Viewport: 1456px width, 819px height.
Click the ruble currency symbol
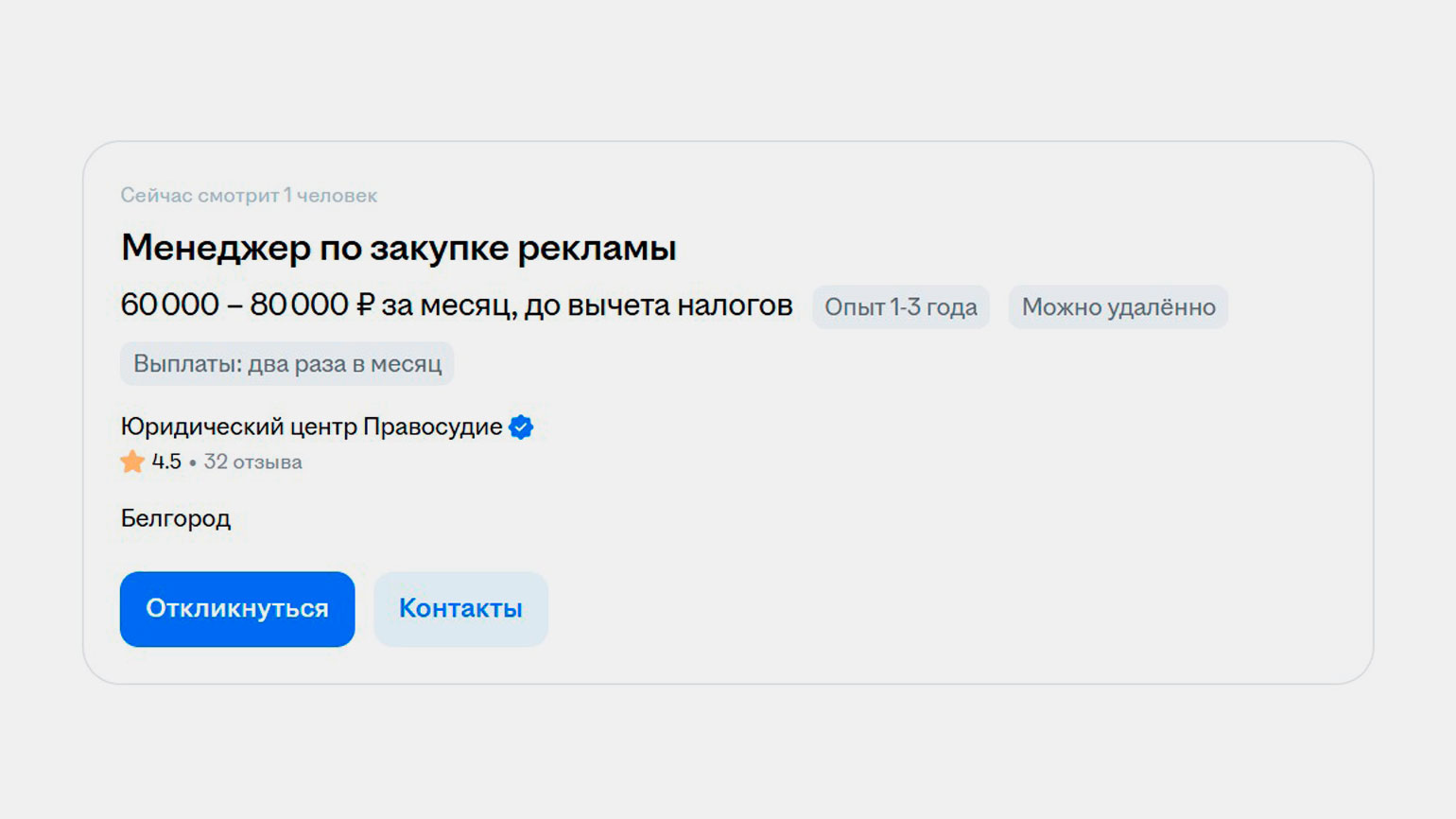(365, 305)
